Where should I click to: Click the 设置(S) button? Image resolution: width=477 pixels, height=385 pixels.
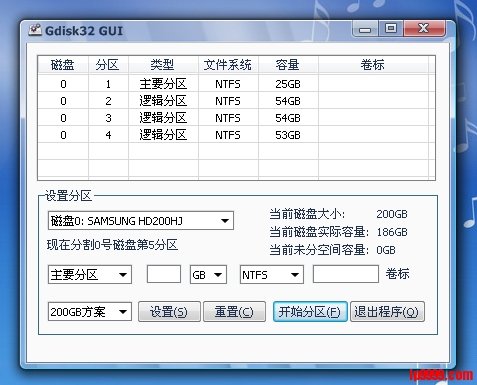[x=169, y=312]
